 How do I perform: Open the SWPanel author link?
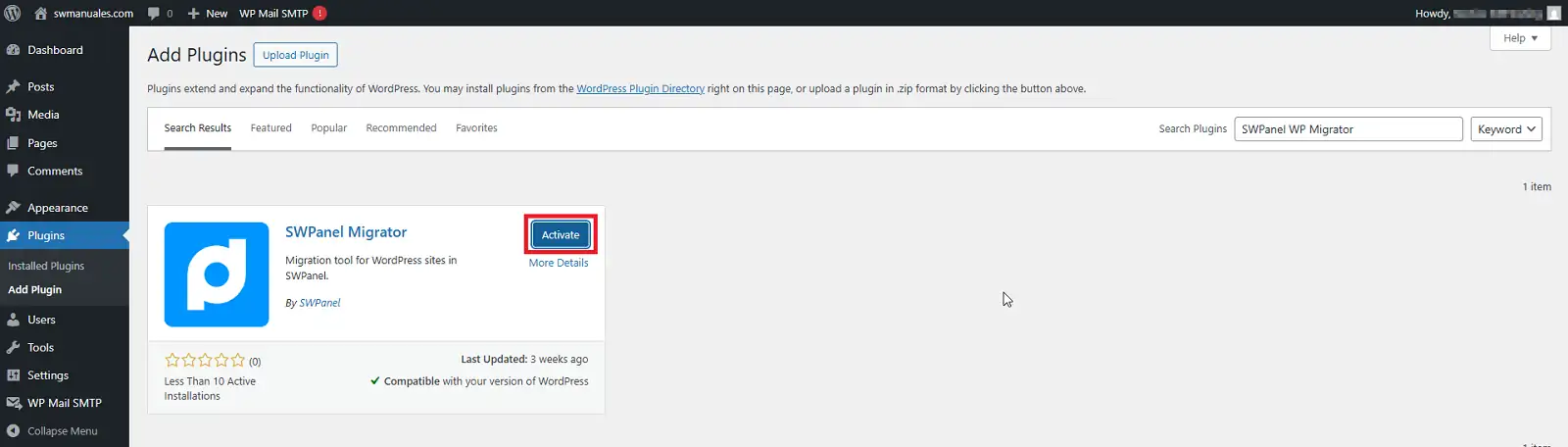319,303
